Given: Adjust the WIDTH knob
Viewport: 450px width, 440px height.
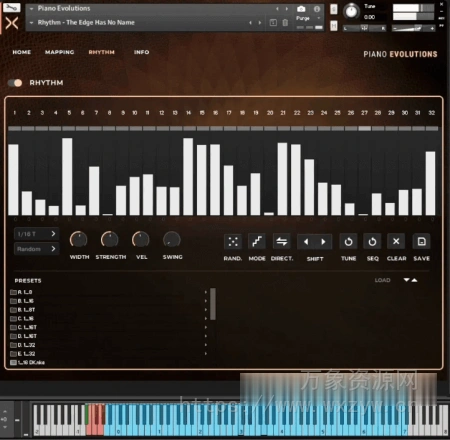Looking at the screenshot, I should tap(79, 240).
